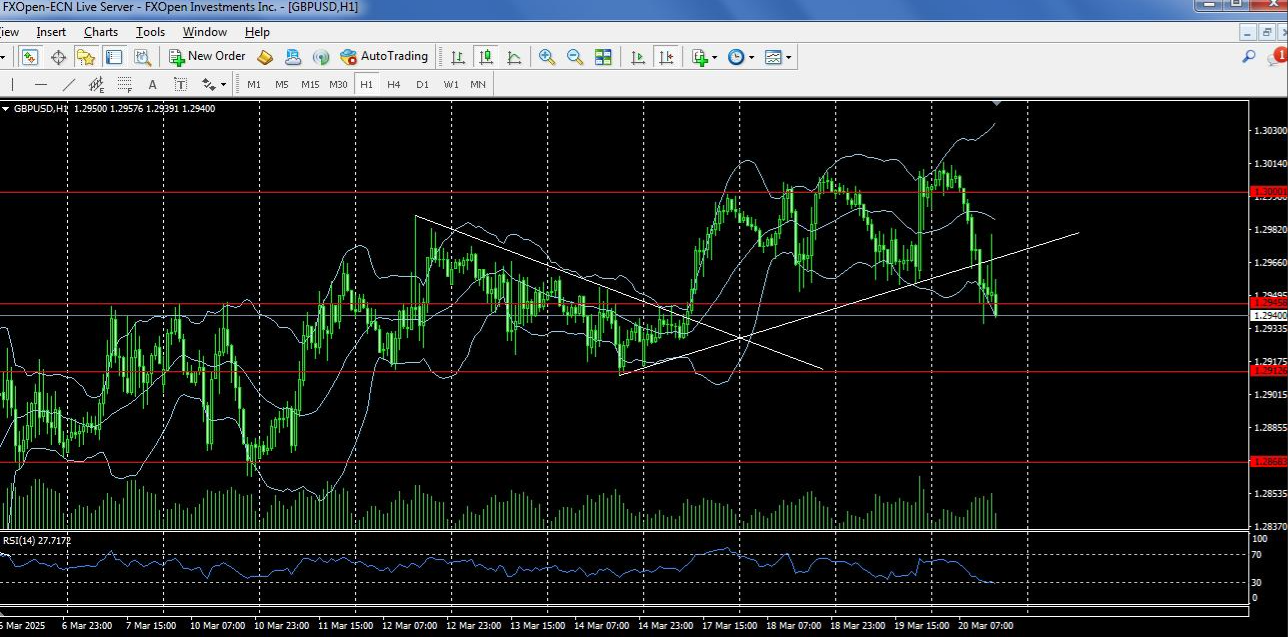
Task: Select the Fibonacci retracement tool
Action: pos(124,84)
